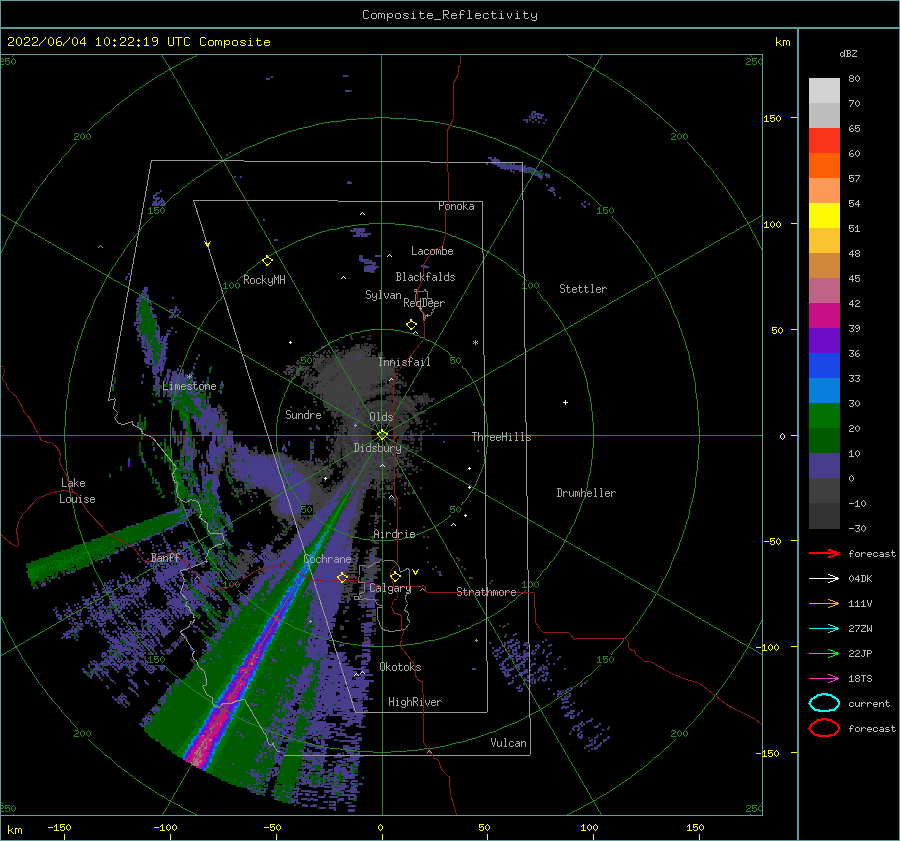The height and width of the screenshot is (841, 900).
Task: Click the Didsbury town label
Action: click(x=377, y=448)
